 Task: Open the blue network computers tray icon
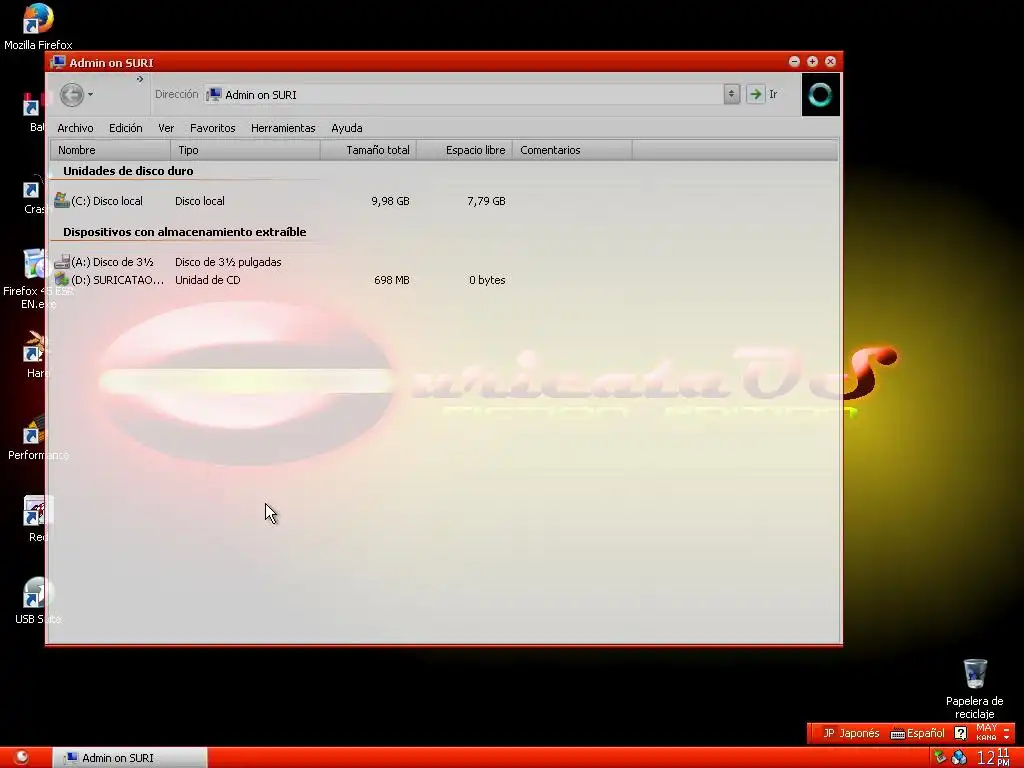click(x=959, y=757)
